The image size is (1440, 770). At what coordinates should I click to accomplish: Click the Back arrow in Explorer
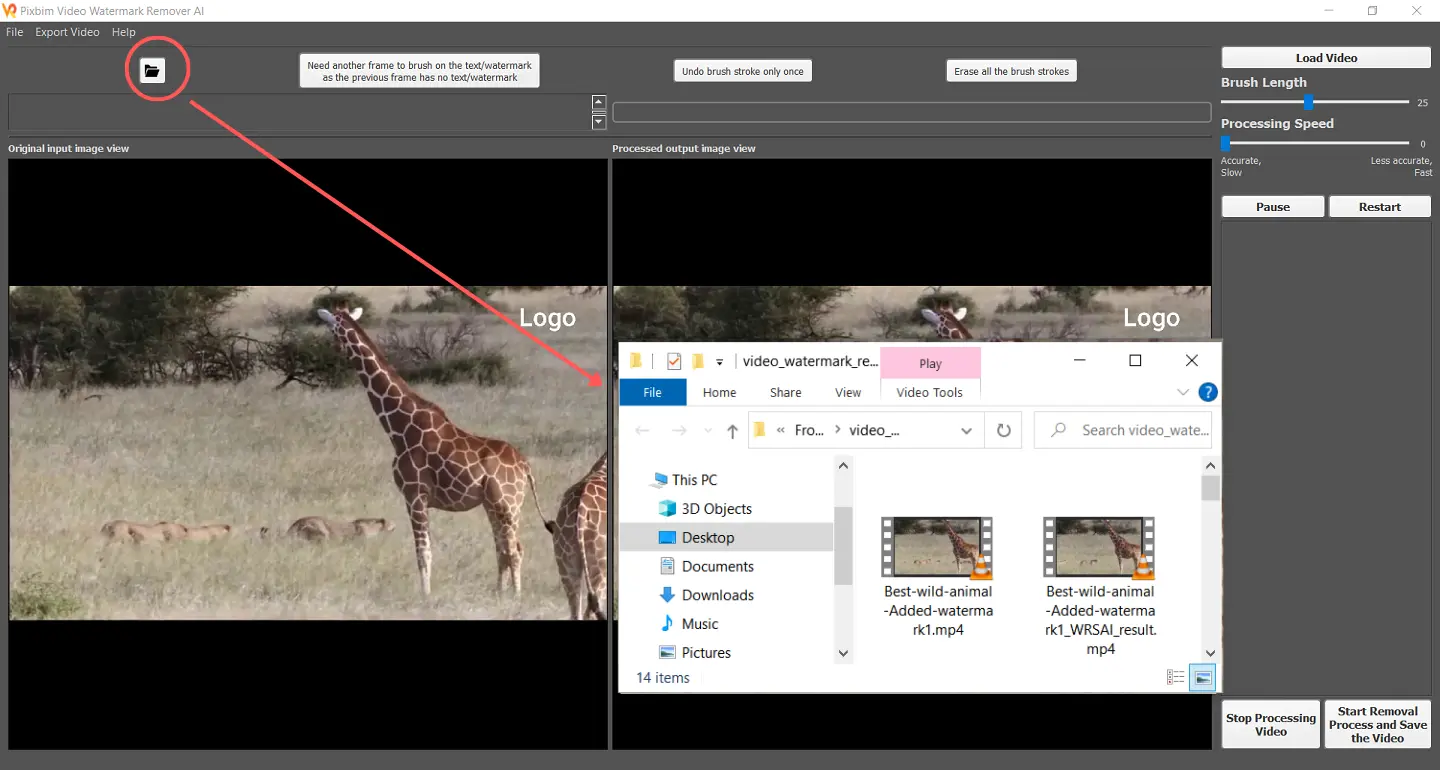(x=642, y=430)
